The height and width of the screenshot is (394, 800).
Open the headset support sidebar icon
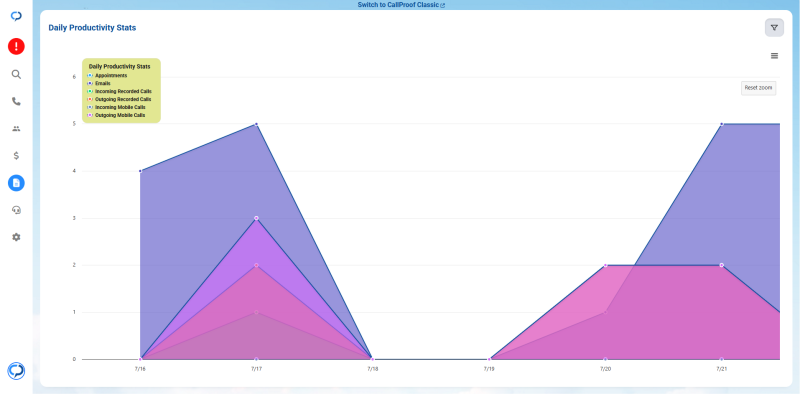click(x=16, y=210)
